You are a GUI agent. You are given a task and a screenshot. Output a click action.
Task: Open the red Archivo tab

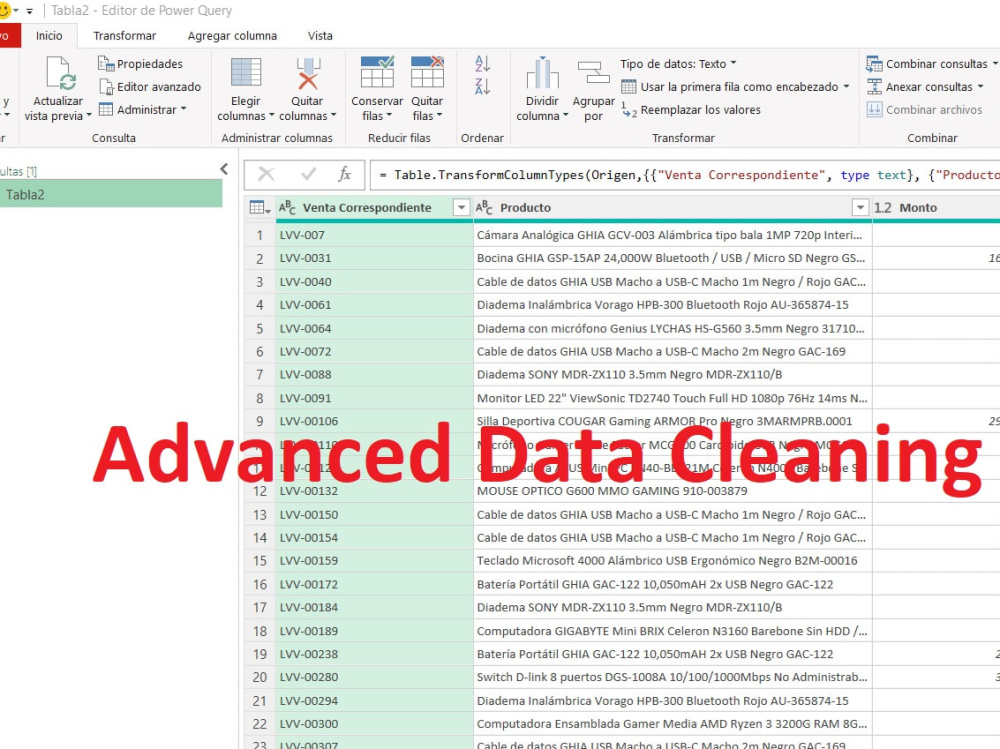8,36
